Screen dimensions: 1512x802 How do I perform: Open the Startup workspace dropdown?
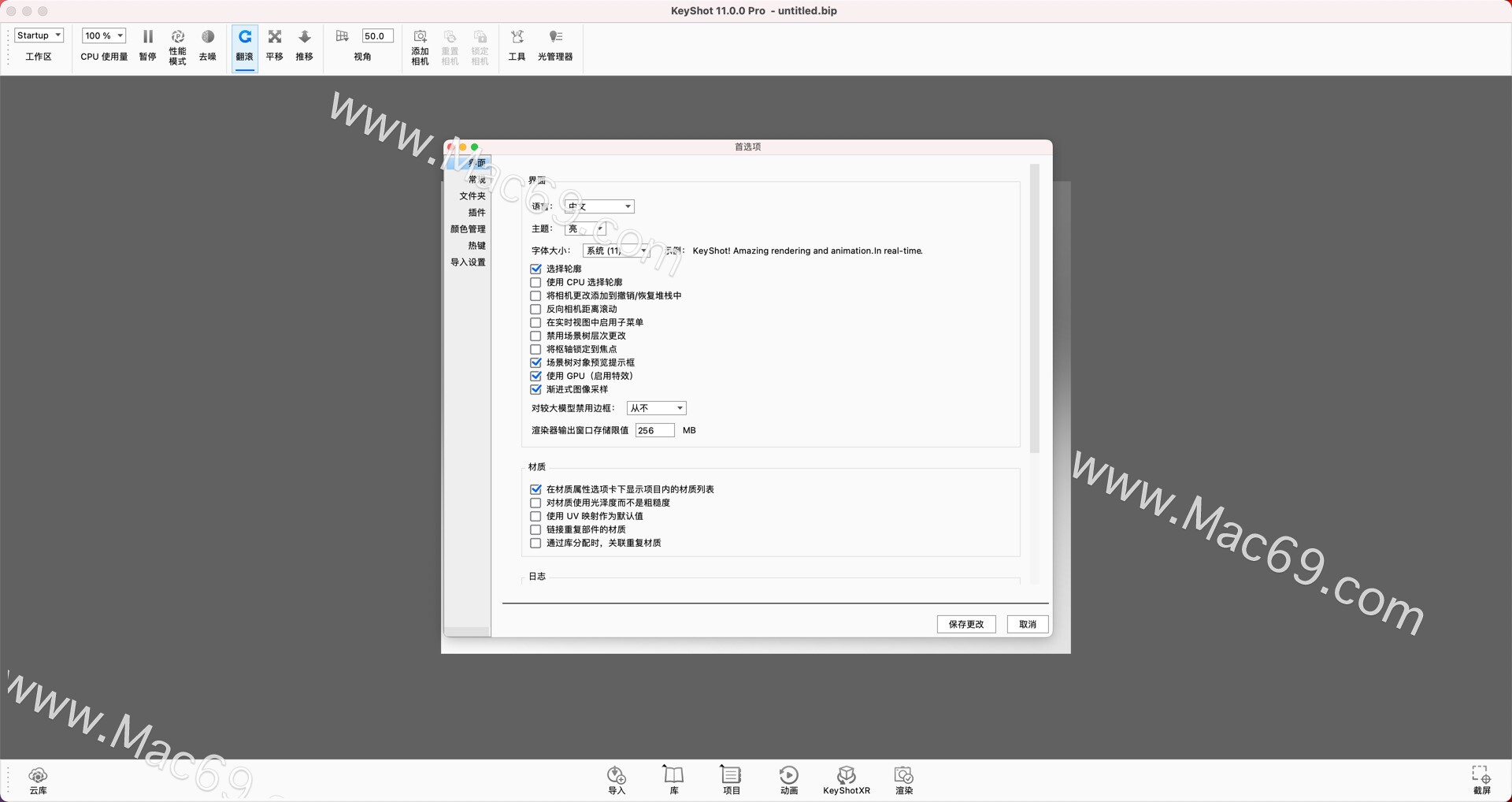pyautogui.click(x=39, y=35)
